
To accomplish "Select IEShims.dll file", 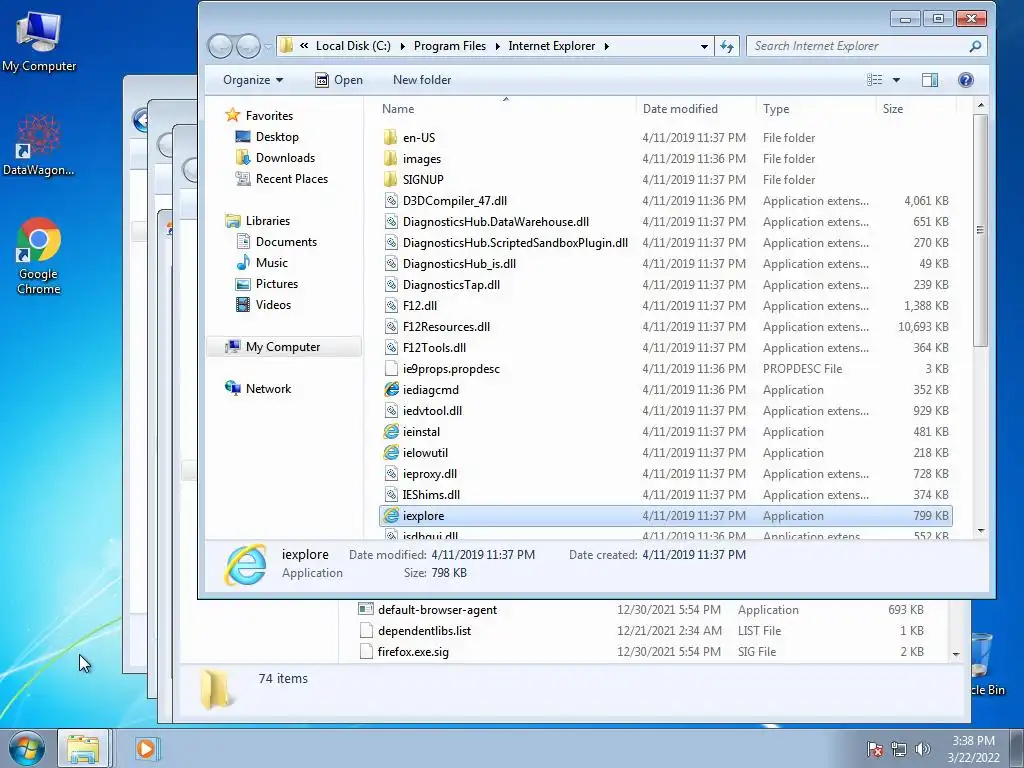I will click(431, 494).
